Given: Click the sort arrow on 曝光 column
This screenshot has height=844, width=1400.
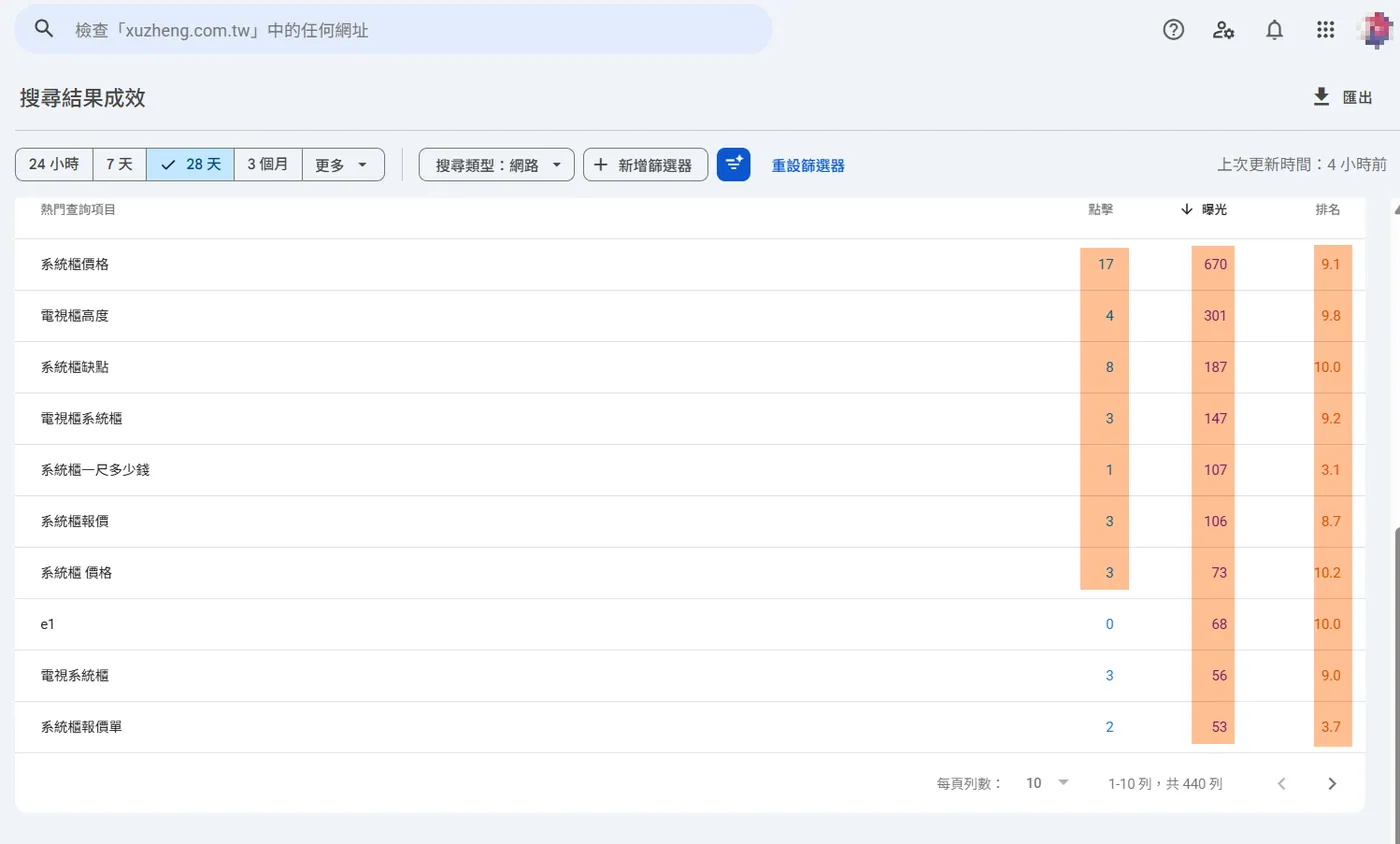Looking at the screenshot, I should pos(1187,210).
